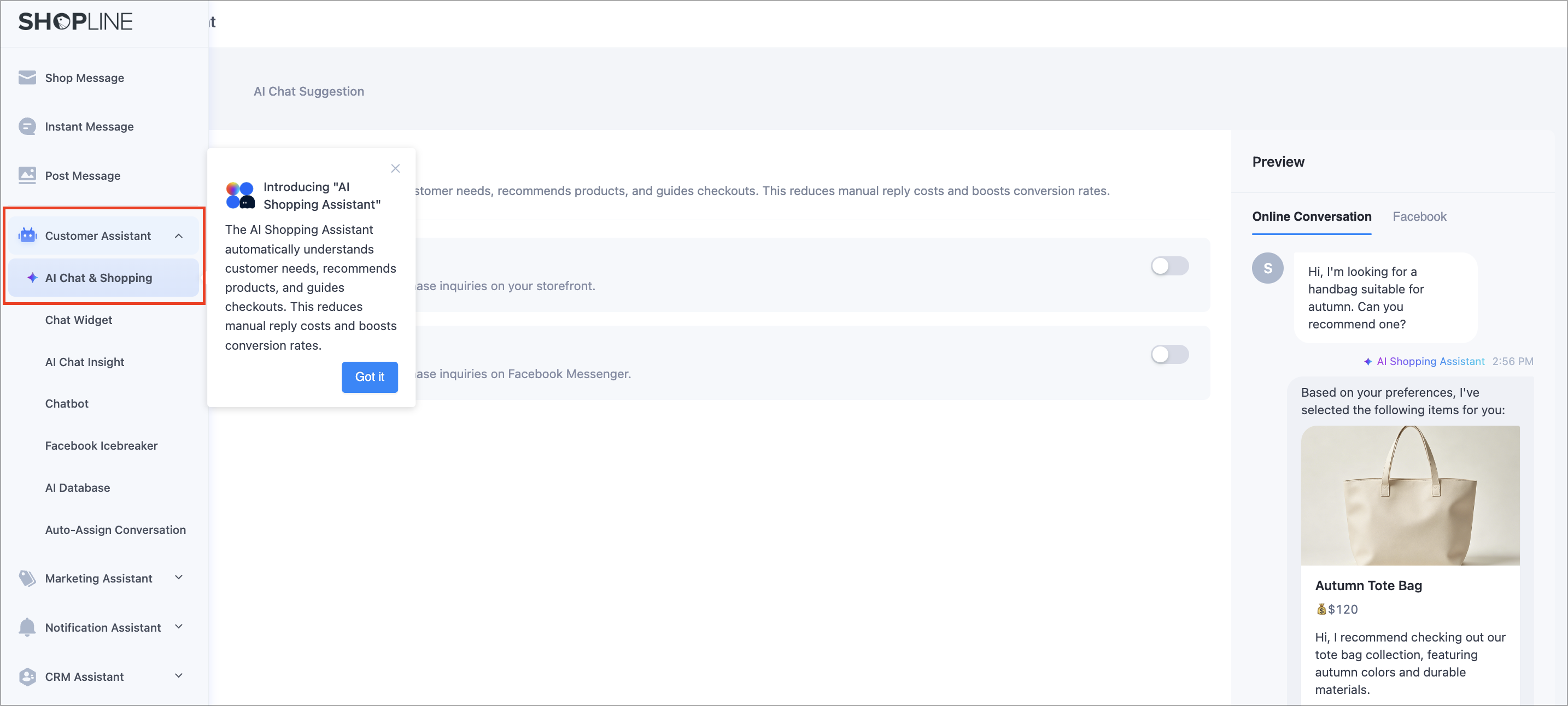Select AI Chat & Shopping menu item
This screenshot has height=706, width=1568.
[x=104, y=278]
